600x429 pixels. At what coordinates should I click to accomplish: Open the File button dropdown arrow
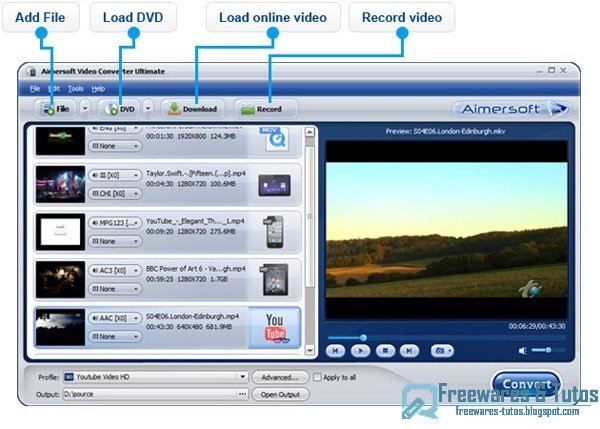(85, 109)
